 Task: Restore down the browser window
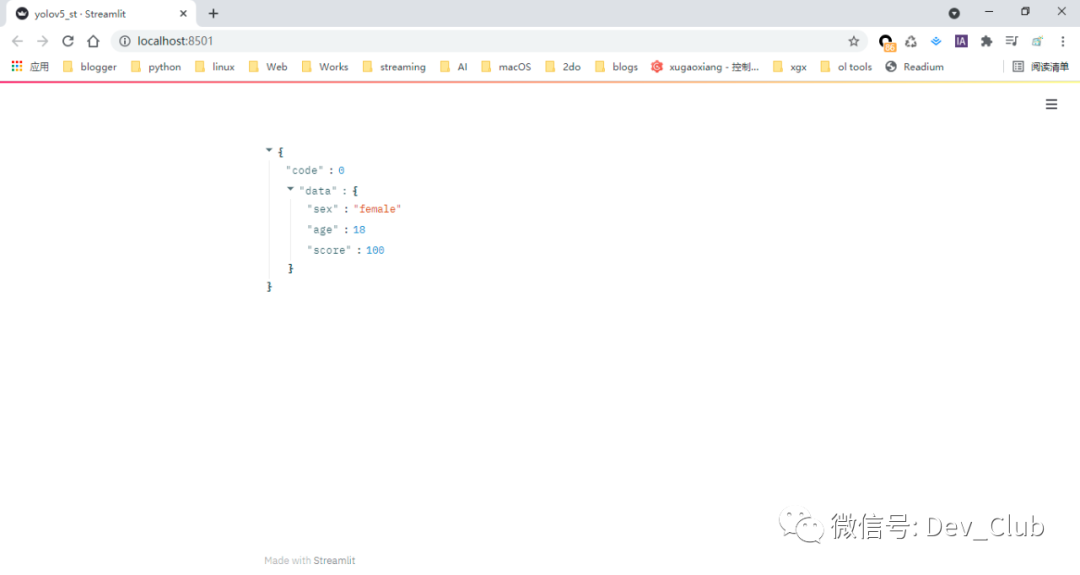point(1026,12)
